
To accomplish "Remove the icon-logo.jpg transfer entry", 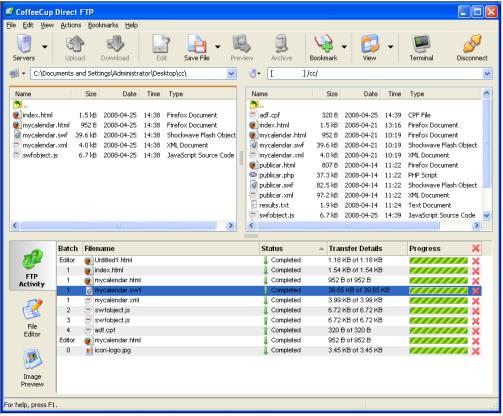I will (476, 351).
